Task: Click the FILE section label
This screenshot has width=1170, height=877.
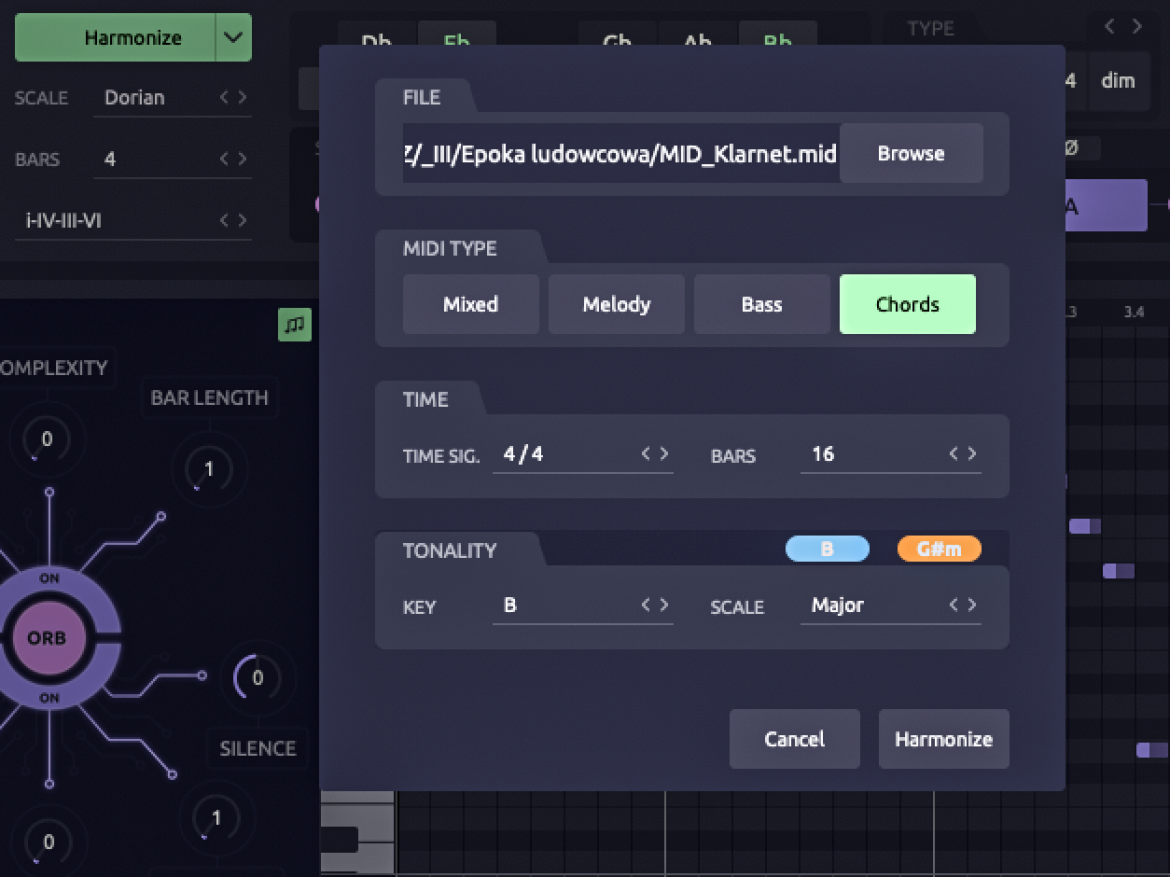Action: pyautogui.click(x=422, y=98)
